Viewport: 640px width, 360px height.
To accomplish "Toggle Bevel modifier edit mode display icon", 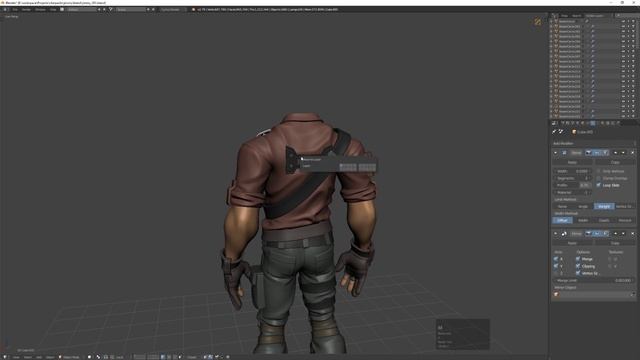I will pyautogui.click(x=605, y=153).
